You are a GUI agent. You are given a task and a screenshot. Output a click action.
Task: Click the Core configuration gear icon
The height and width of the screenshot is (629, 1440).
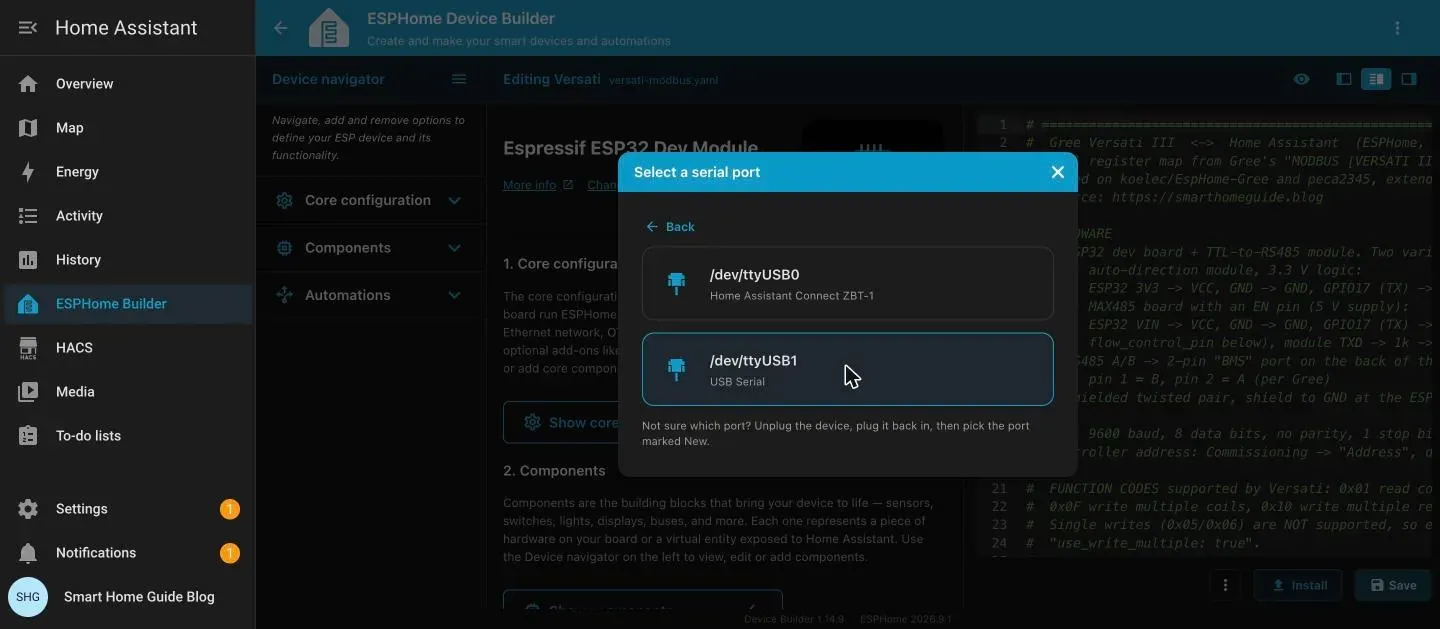click(285, 200)
